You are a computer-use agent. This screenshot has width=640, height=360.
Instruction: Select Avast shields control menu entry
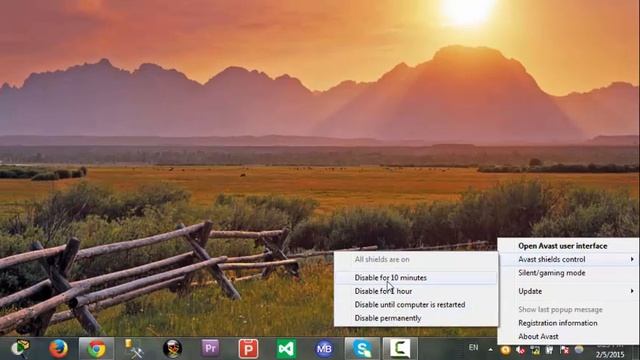[x=568, y=259]
